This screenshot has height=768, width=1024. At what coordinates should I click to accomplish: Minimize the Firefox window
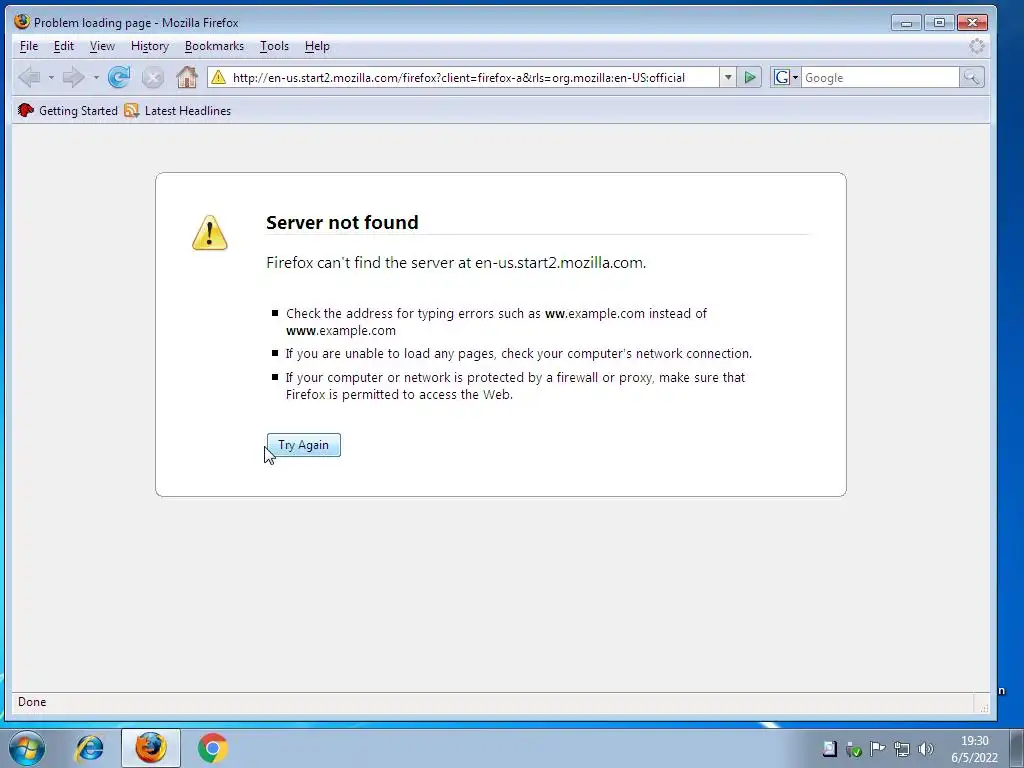(906, 23)
